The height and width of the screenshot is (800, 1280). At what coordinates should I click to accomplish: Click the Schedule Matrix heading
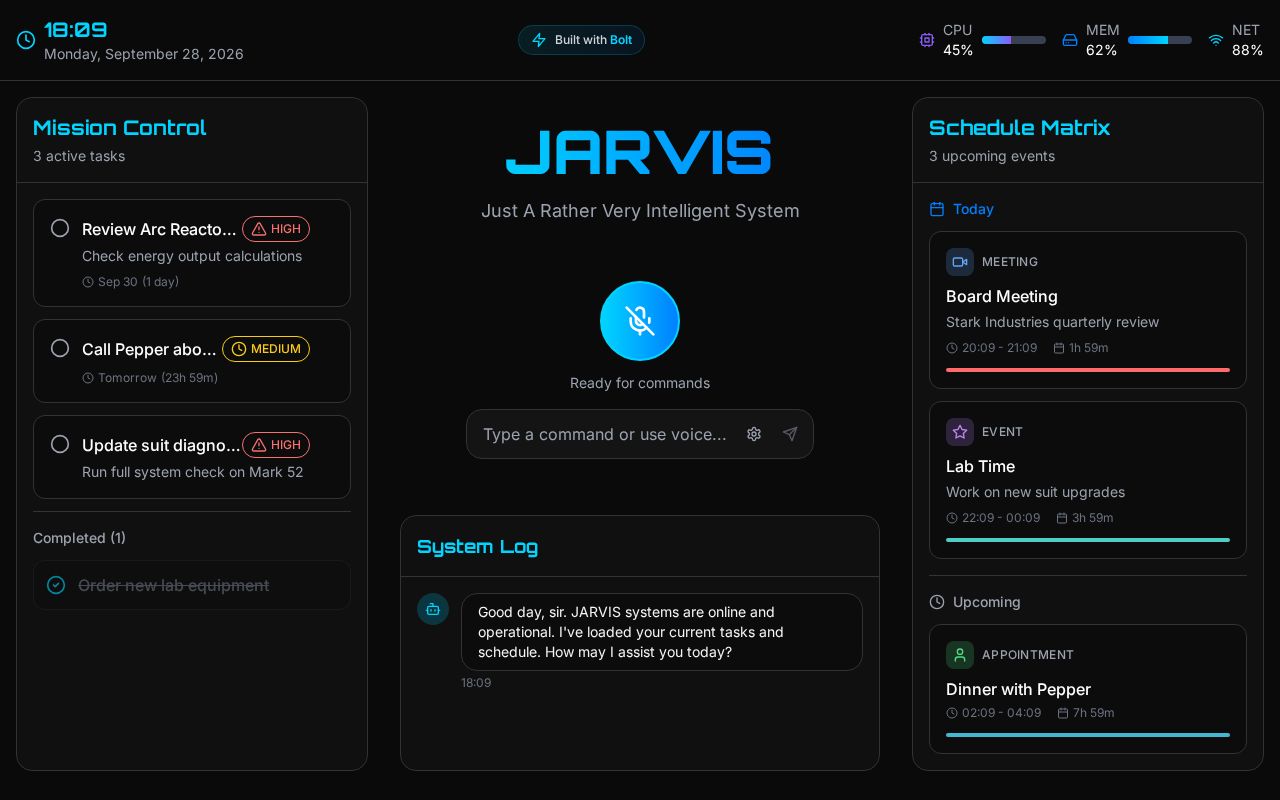point(1019,127)
